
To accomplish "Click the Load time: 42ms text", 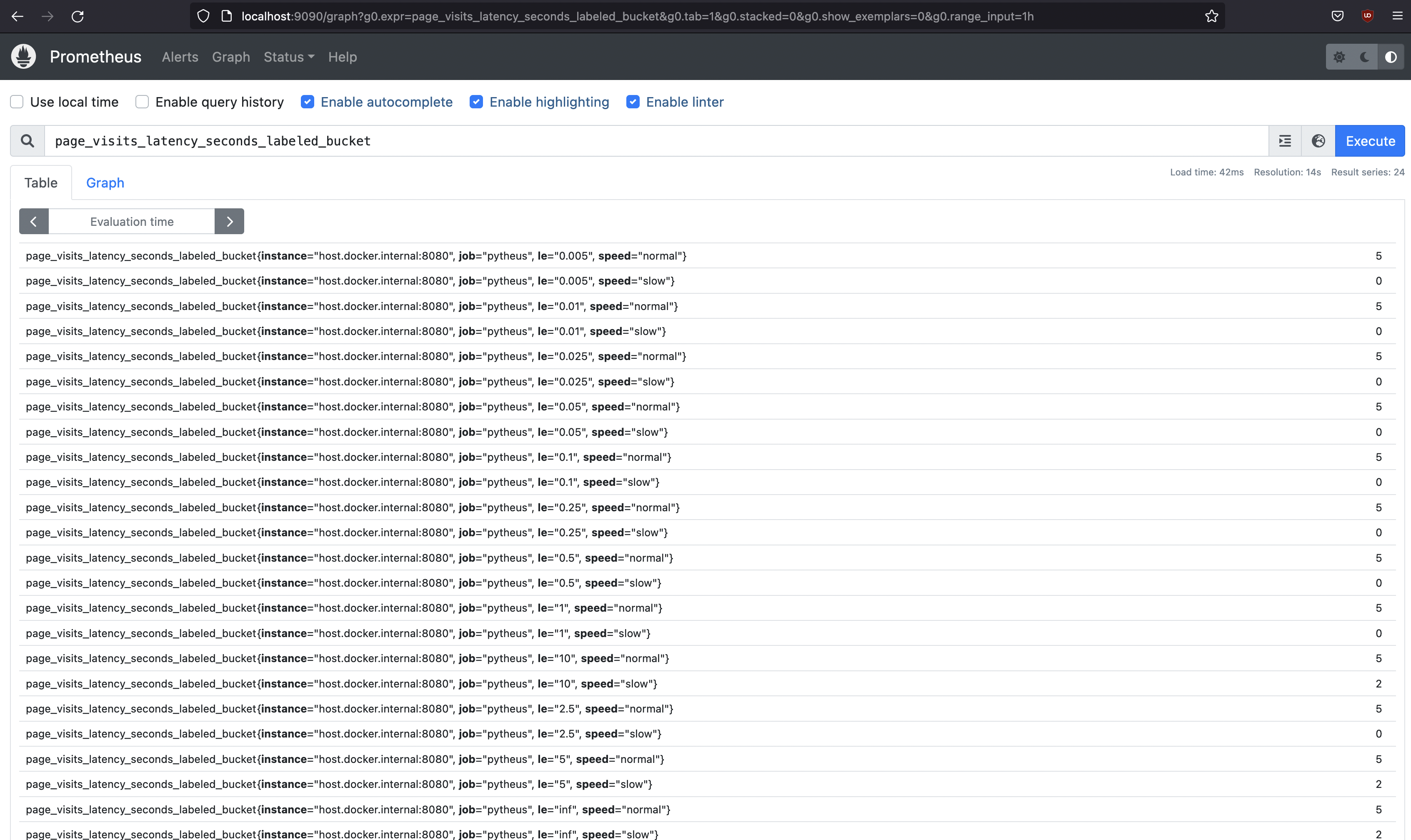I will click(1207, 172).
